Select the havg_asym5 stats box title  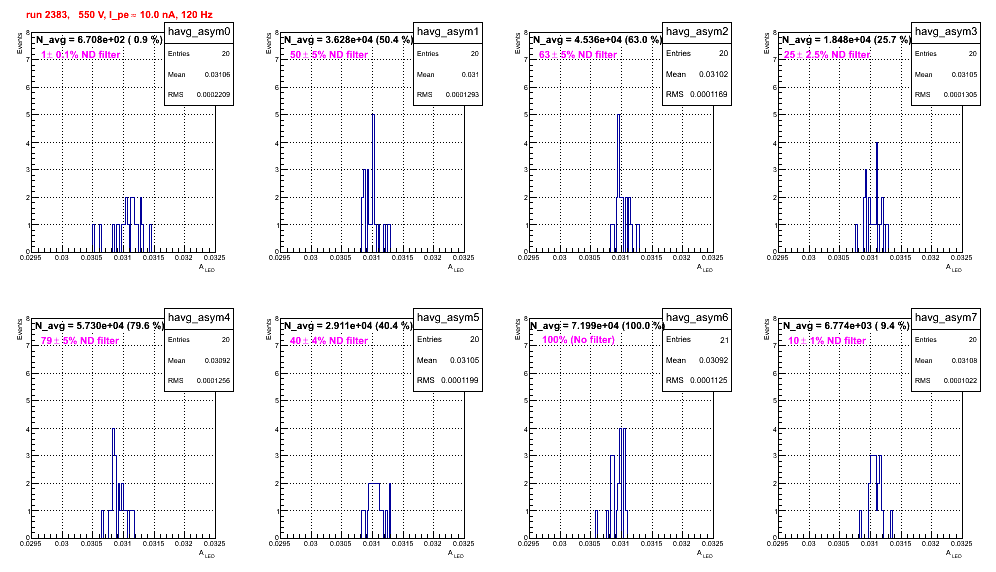448,318
